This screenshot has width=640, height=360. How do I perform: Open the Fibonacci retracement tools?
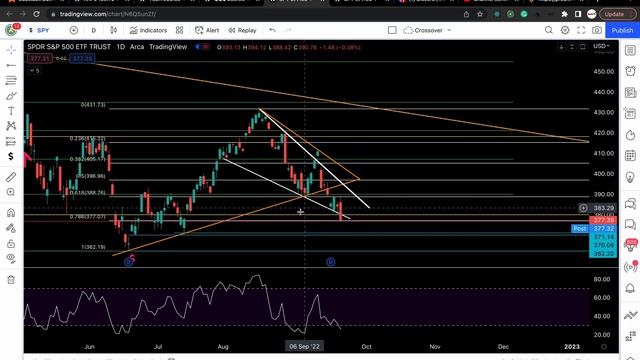[11, 80]
